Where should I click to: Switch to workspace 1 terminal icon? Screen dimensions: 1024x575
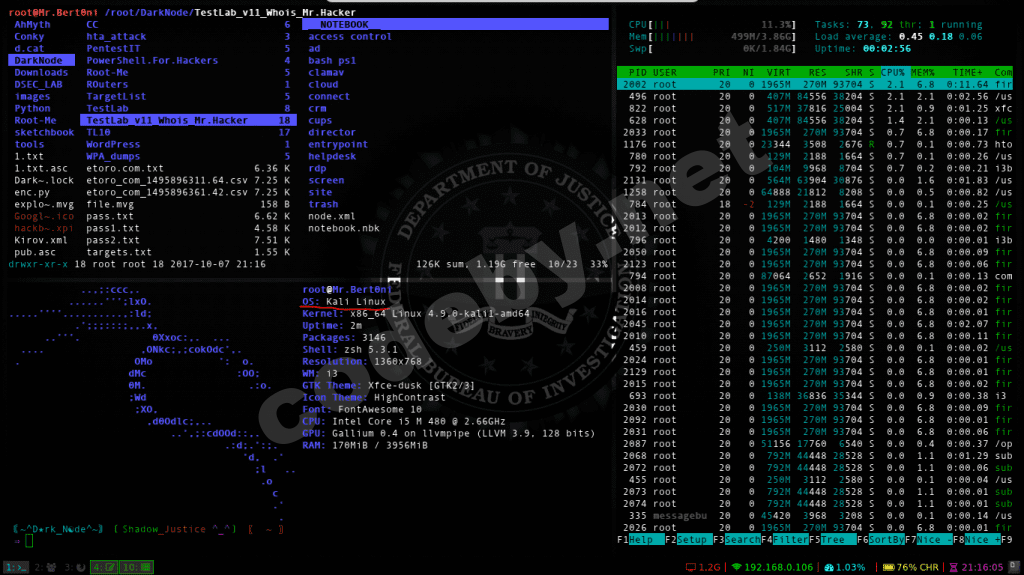(x=15, y=567)
